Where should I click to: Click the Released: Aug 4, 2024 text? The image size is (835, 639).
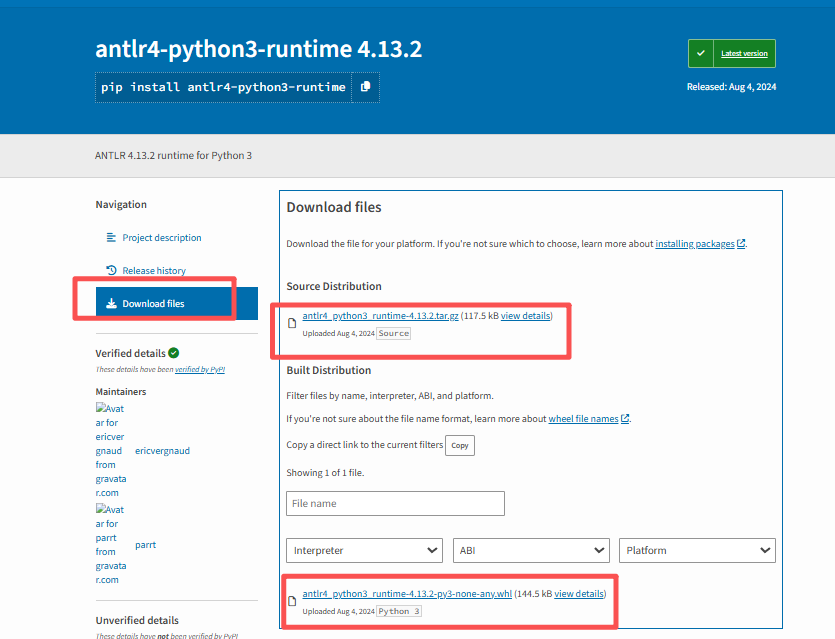[731, 87]
